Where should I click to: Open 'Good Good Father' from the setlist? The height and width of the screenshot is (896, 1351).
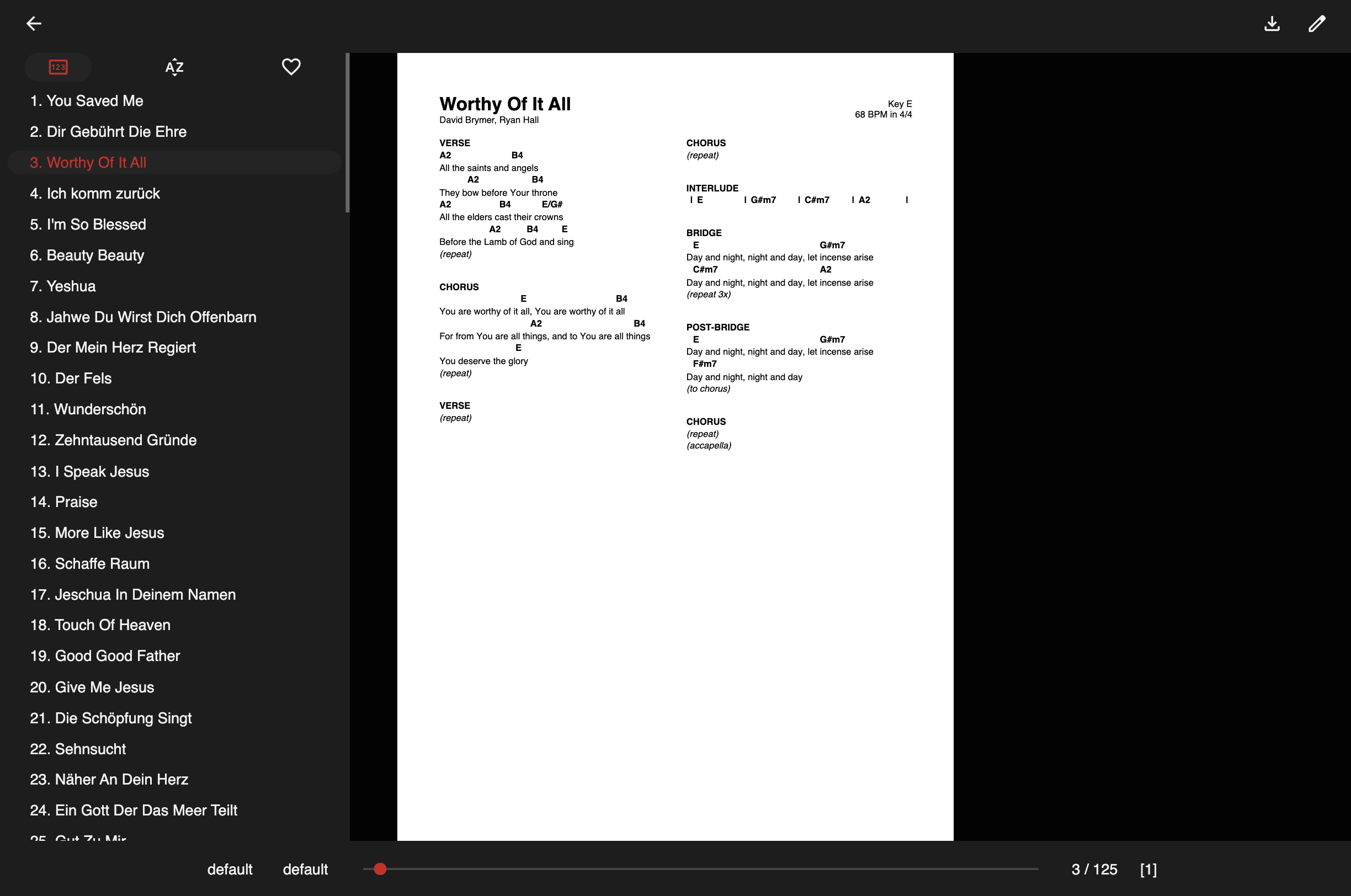click(105, 656)
